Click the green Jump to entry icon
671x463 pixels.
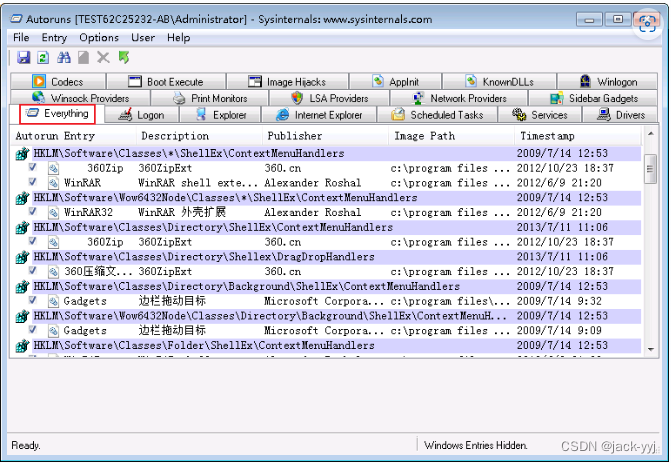point(124,57)
